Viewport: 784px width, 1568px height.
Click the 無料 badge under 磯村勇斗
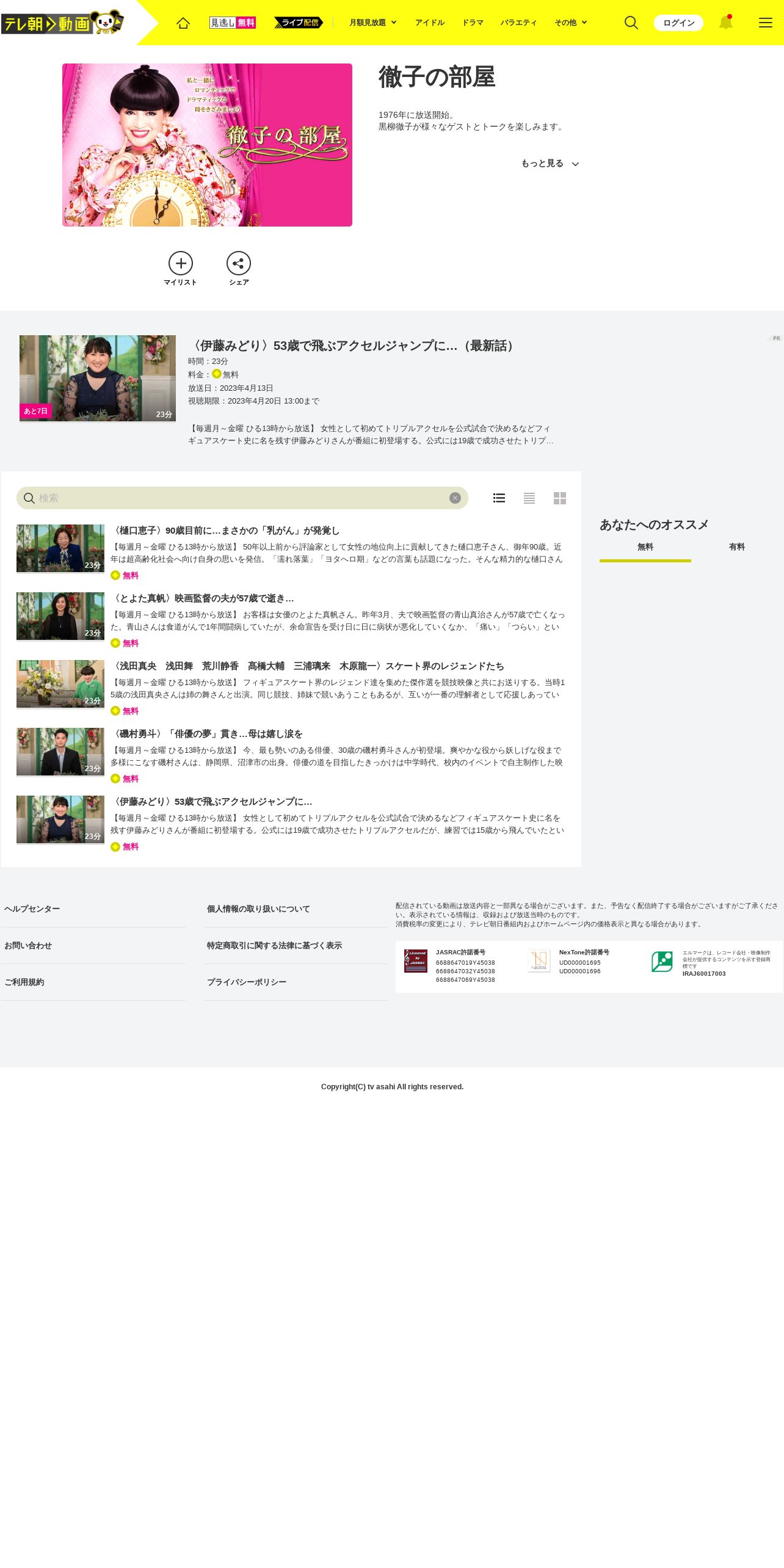pos(125,779)
